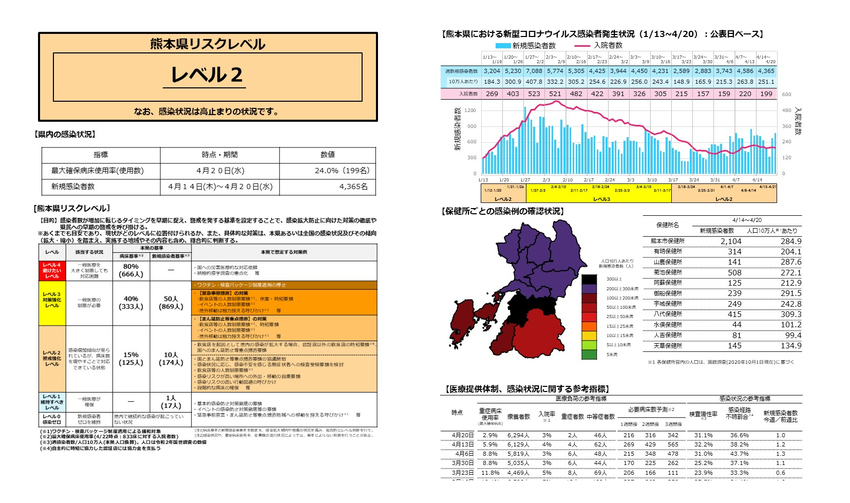The width and height of the screenshot is (850, 503).
Task: Click the 6,294人 recuperating count
Action: coord(518,435)
